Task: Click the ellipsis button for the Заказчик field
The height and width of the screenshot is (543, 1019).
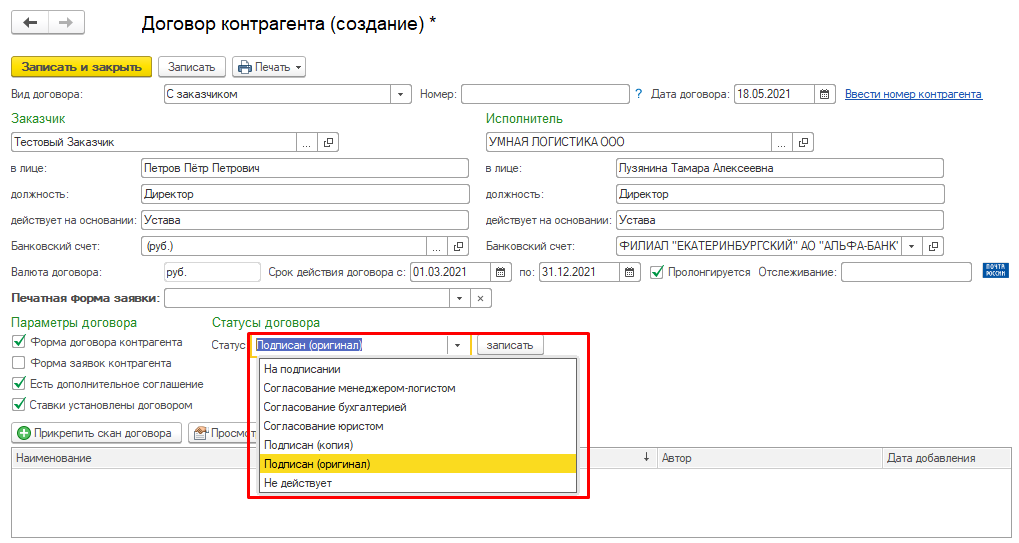Action: click(307, 142)
